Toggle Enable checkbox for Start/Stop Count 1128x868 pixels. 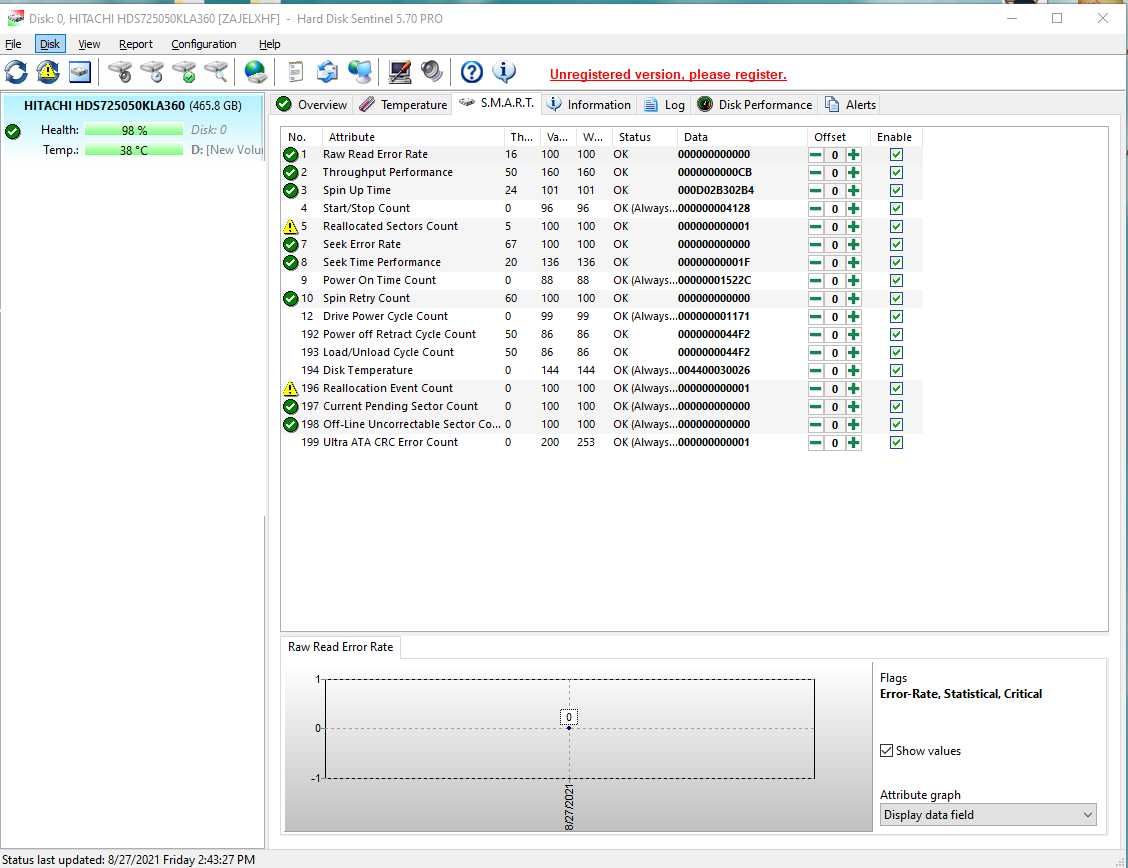(896, 209)
